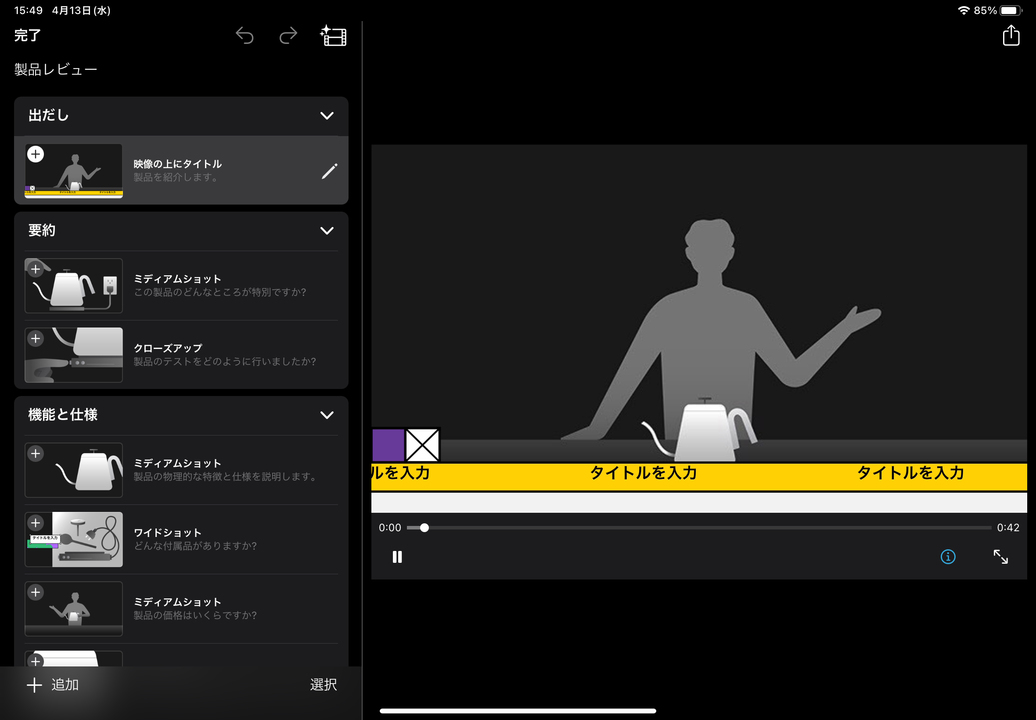1036x720 pixels.
Task: Collapse the 要約 section
Action: pyautogui.click(x=326, y=231)
